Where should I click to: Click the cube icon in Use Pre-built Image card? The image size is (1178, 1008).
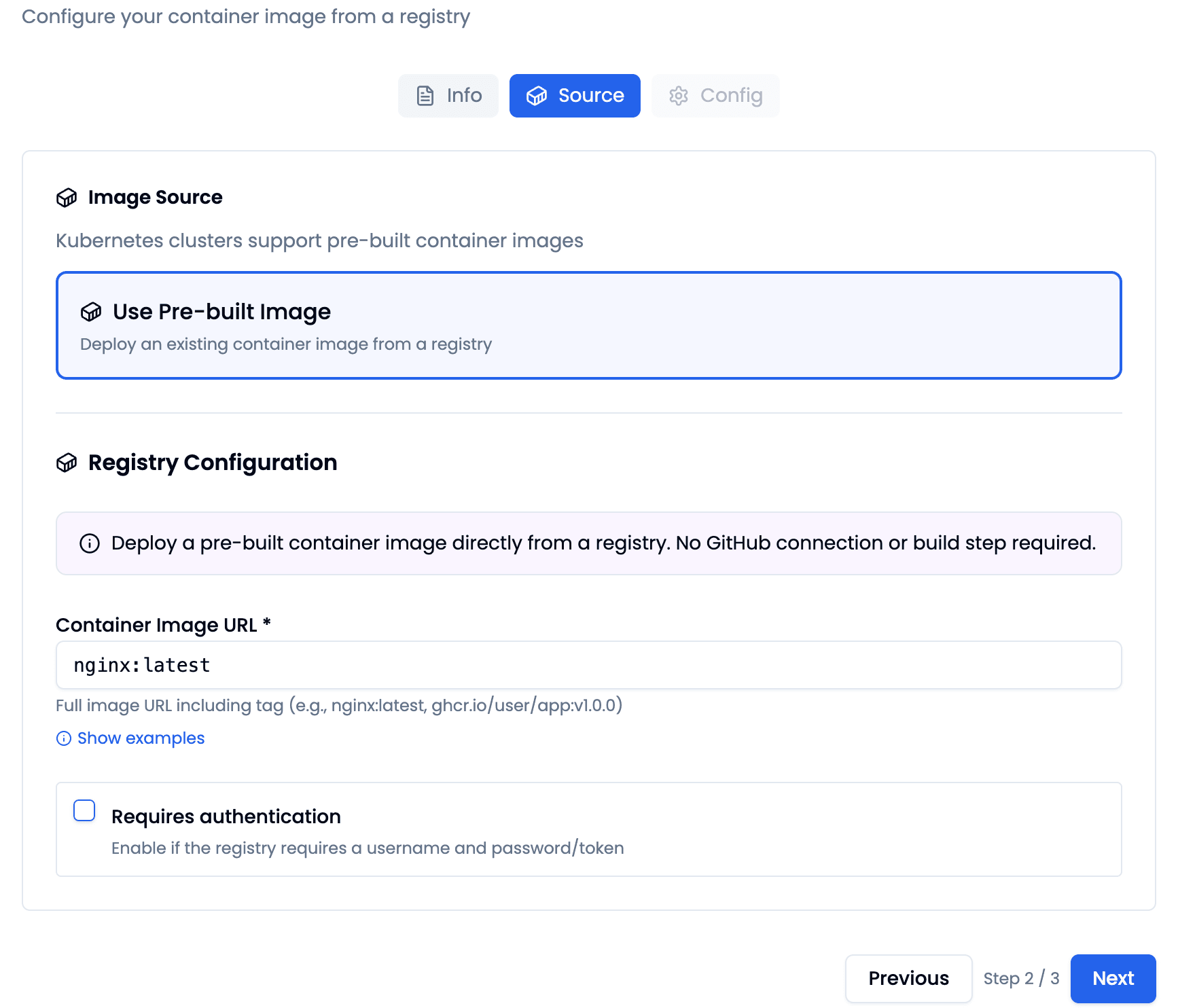[x=92, y=312]
